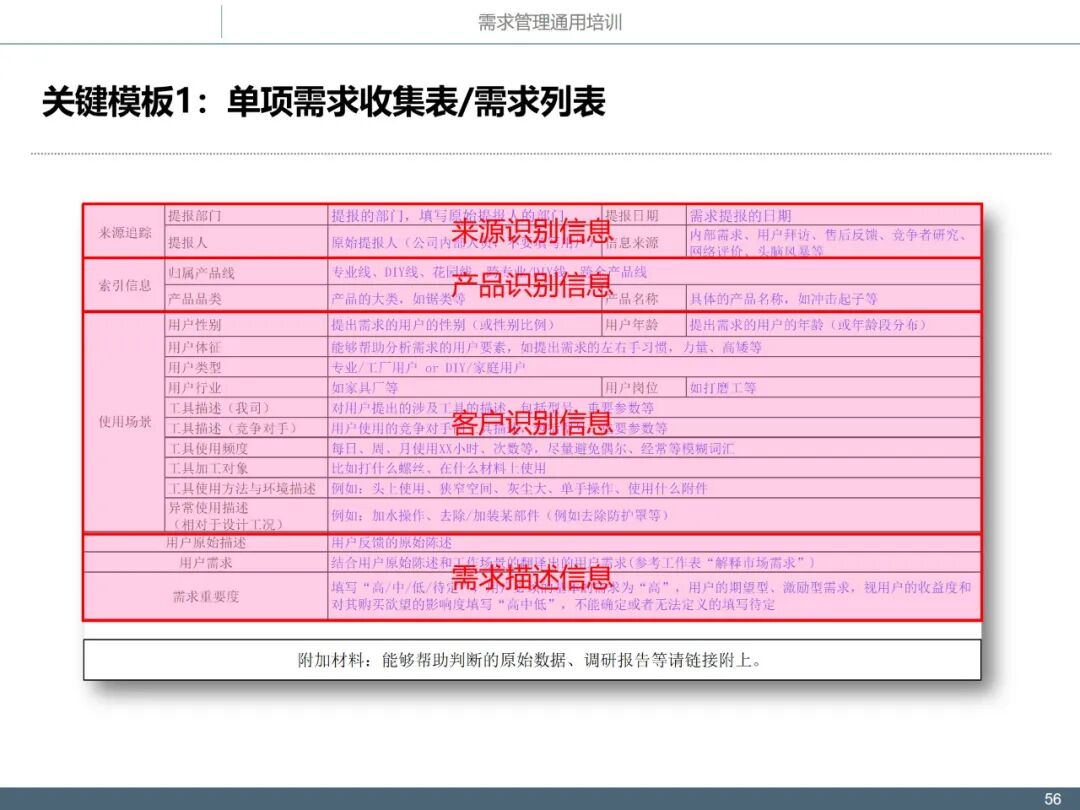Select the 归属产品线 cell
The image size is (1080, 810).
point(247,272)
